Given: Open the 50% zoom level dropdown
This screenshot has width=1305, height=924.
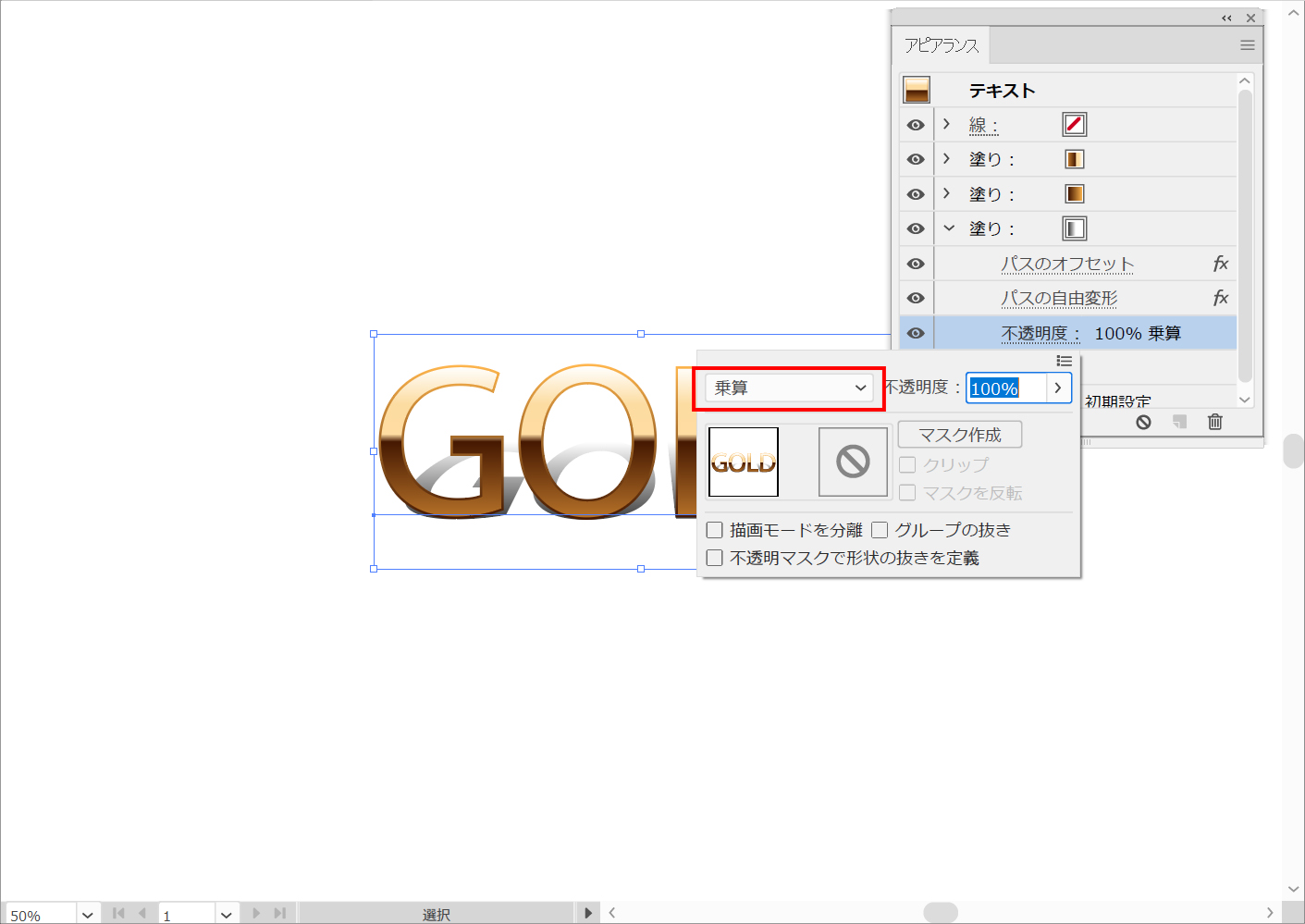Looking at the screenshot, I should pyautogui.click(x=87, y=915).
